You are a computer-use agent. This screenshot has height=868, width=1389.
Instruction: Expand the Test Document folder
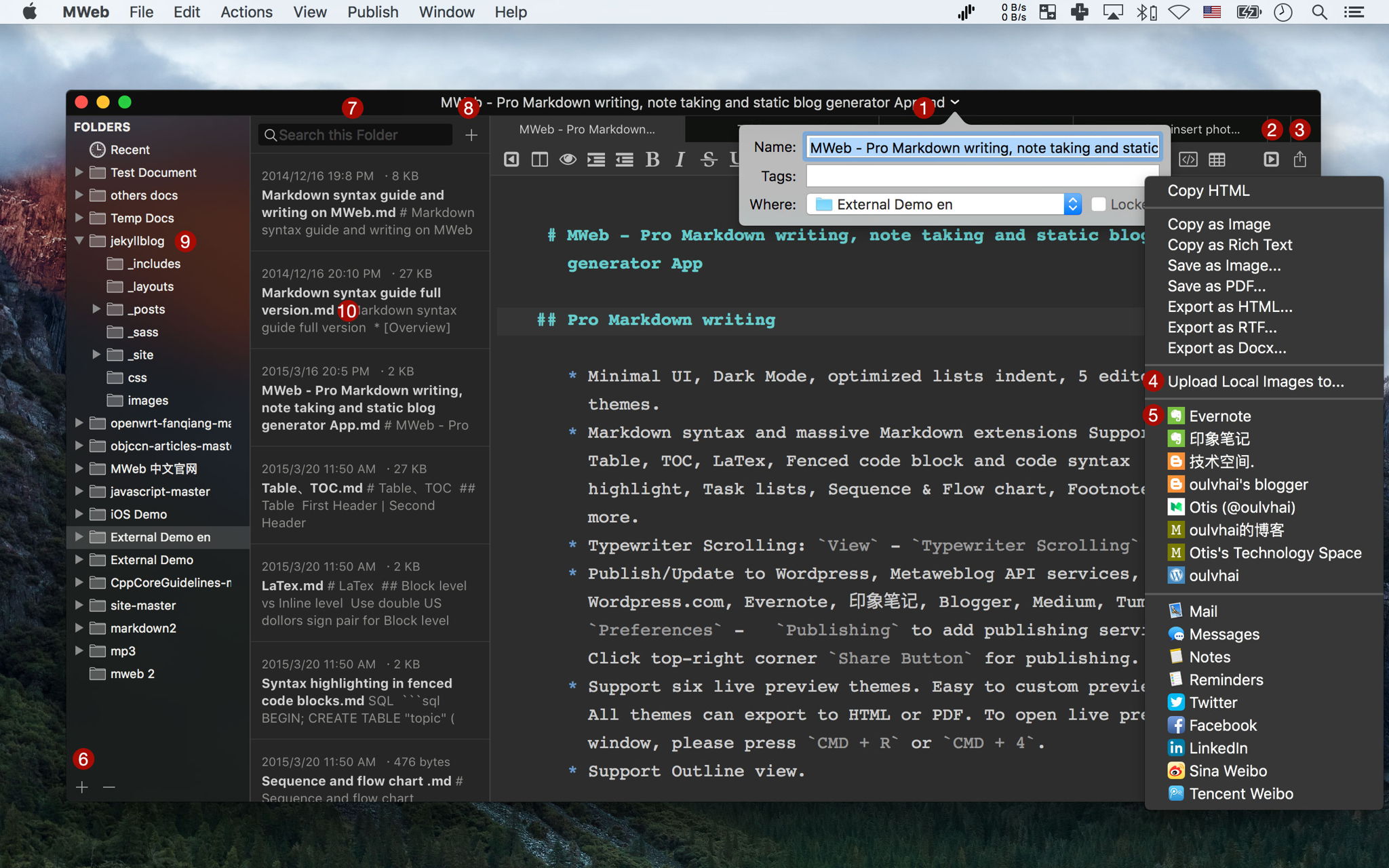tap(79, 172)
